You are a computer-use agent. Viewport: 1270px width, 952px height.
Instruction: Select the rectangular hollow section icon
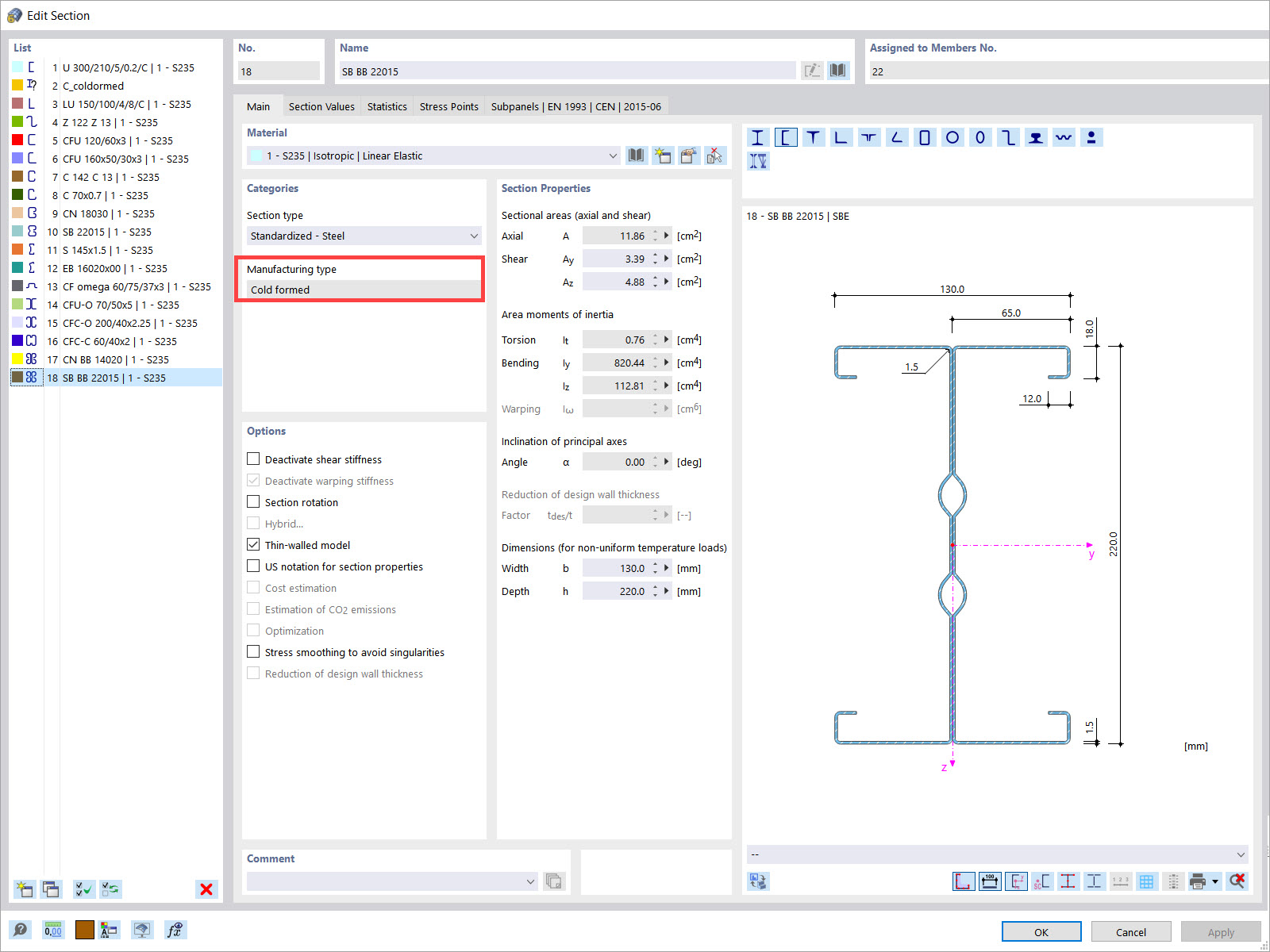(x=925, y=137)
